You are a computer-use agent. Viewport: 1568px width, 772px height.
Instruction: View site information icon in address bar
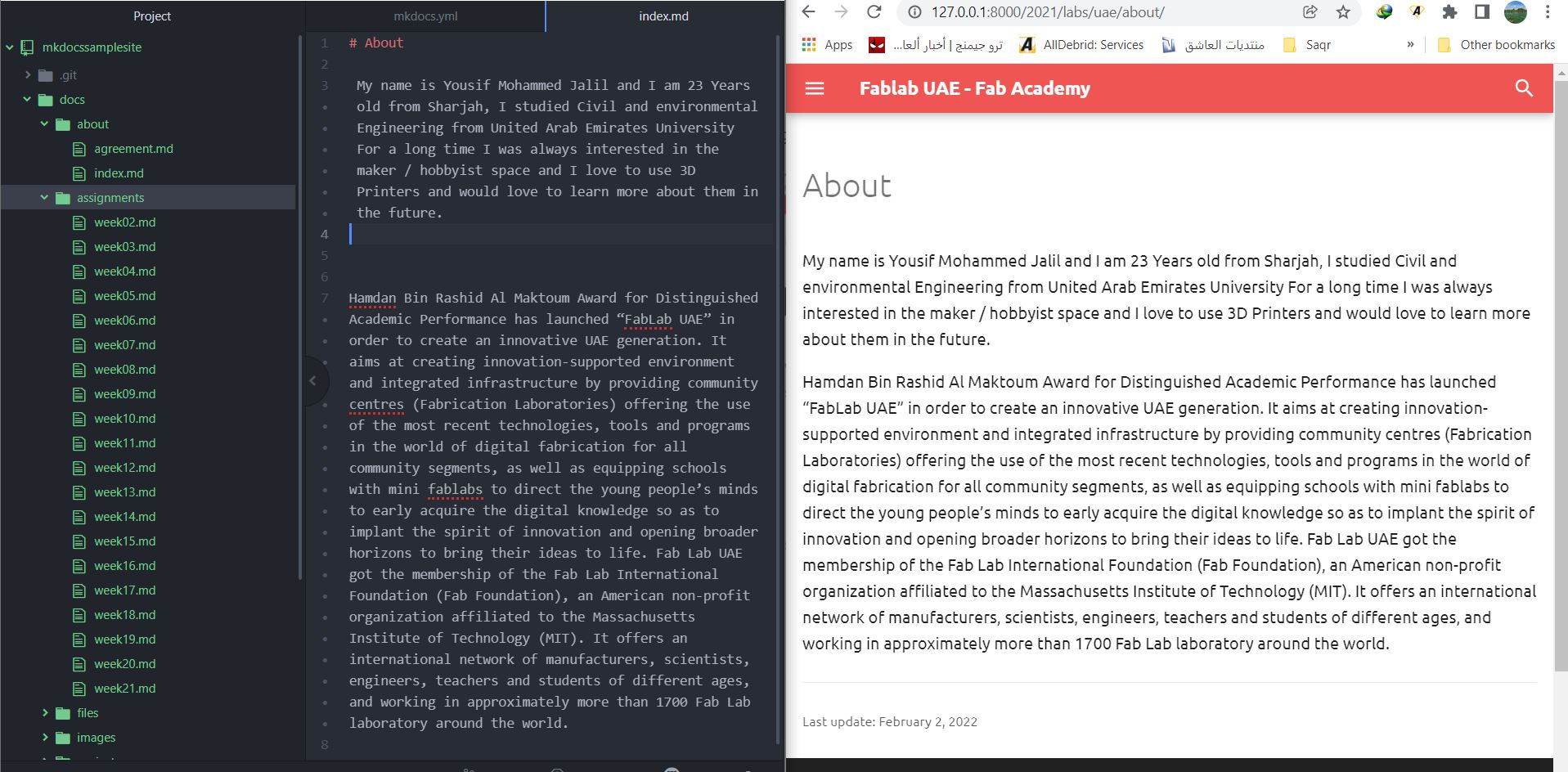coord(915,12)
